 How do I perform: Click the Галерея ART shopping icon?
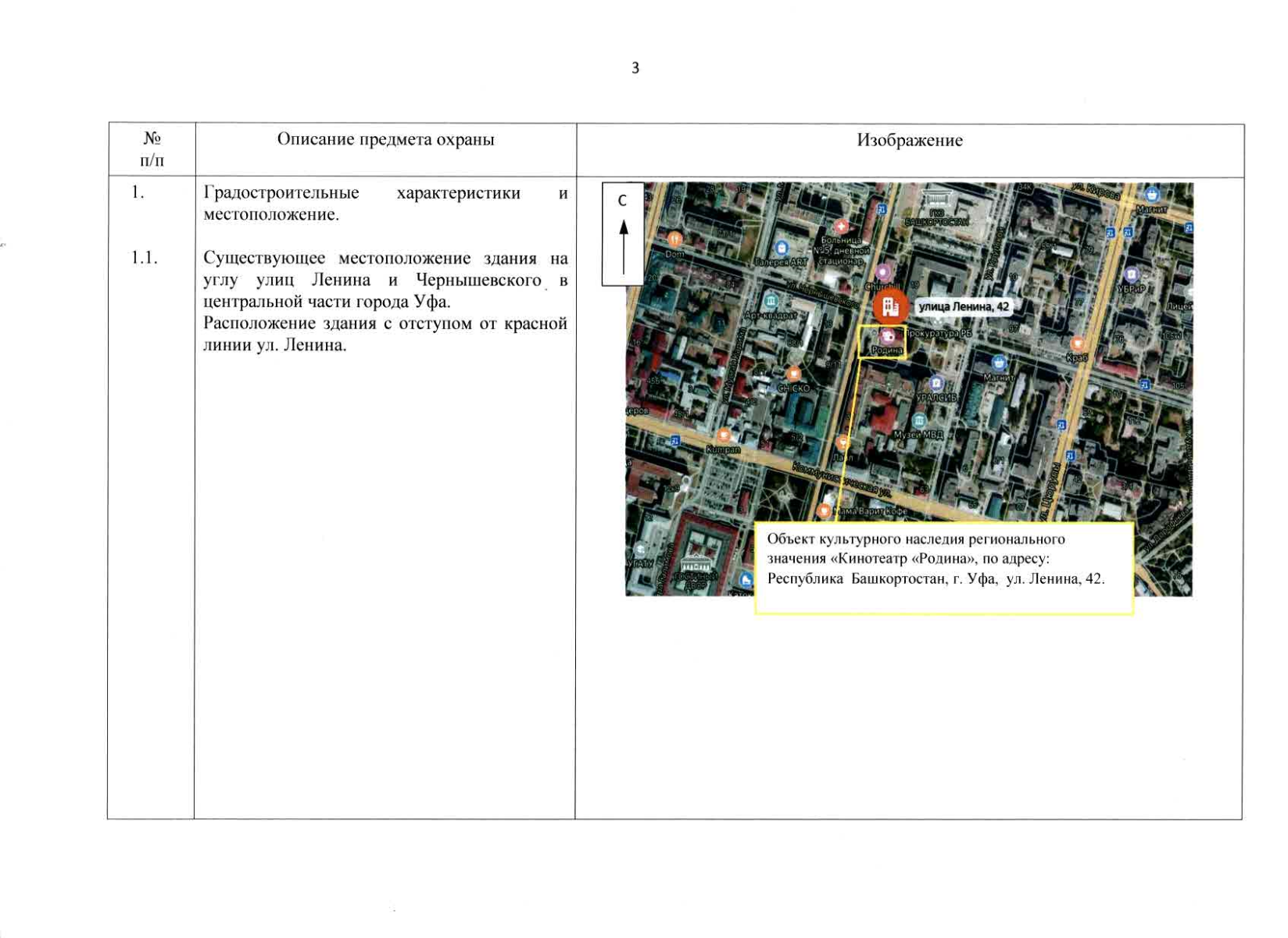pyautogui.click(x=781, y=249)
